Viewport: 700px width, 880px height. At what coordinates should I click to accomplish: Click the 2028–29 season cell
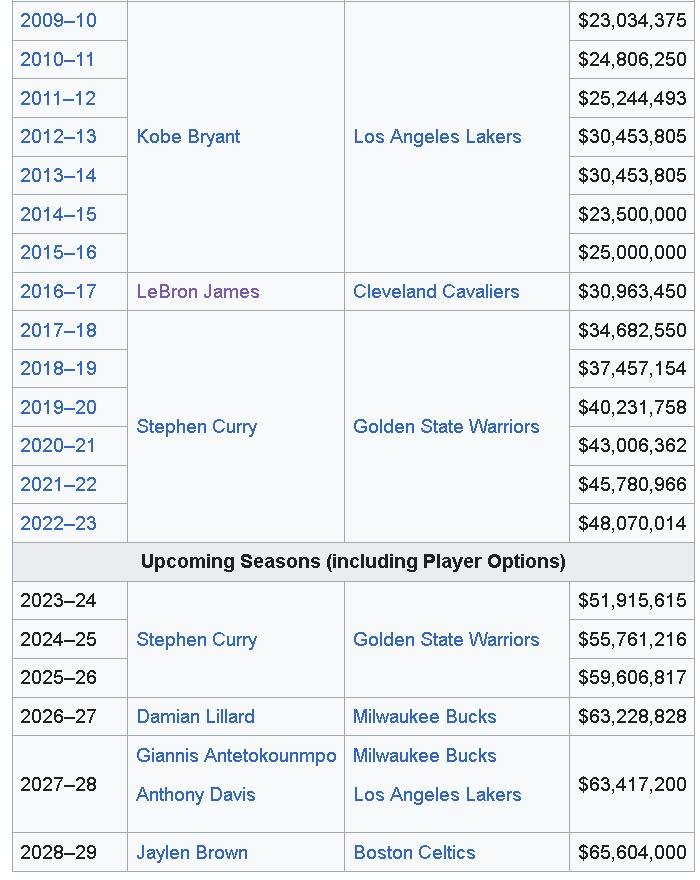[58, 852]
